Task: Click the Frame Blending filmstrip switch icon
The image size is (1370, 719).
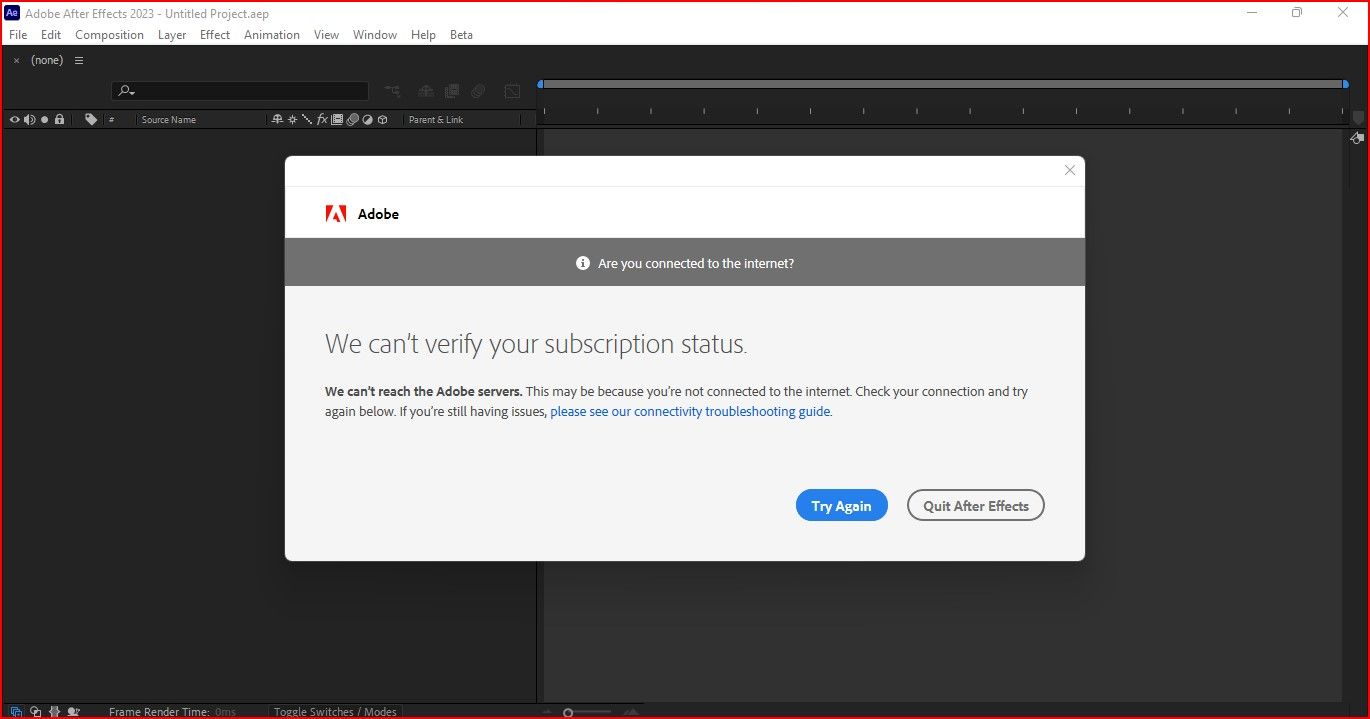Action: [337, 119]
